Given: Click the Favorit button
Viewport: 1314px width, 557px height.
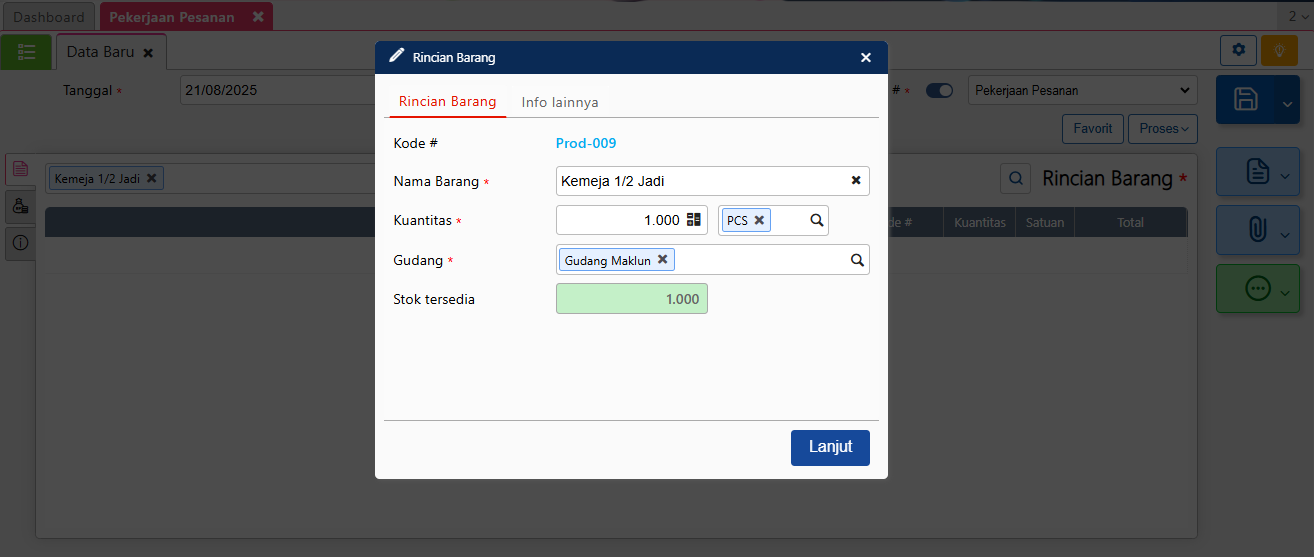Looking at the screenshot, I should (1092, 129).
